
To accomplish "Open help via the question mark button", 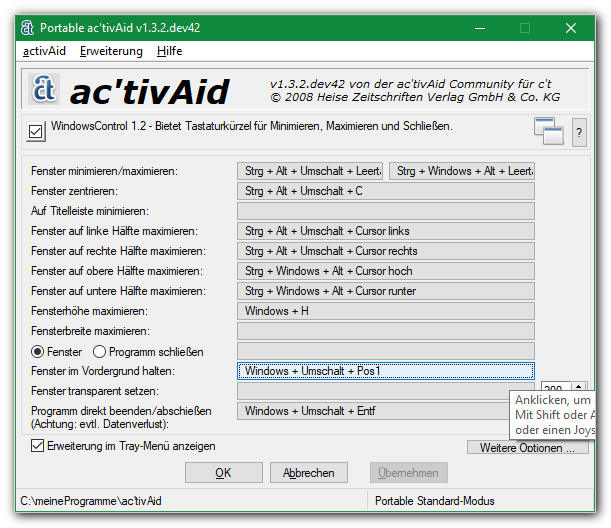I will click(x=579, y=132).
